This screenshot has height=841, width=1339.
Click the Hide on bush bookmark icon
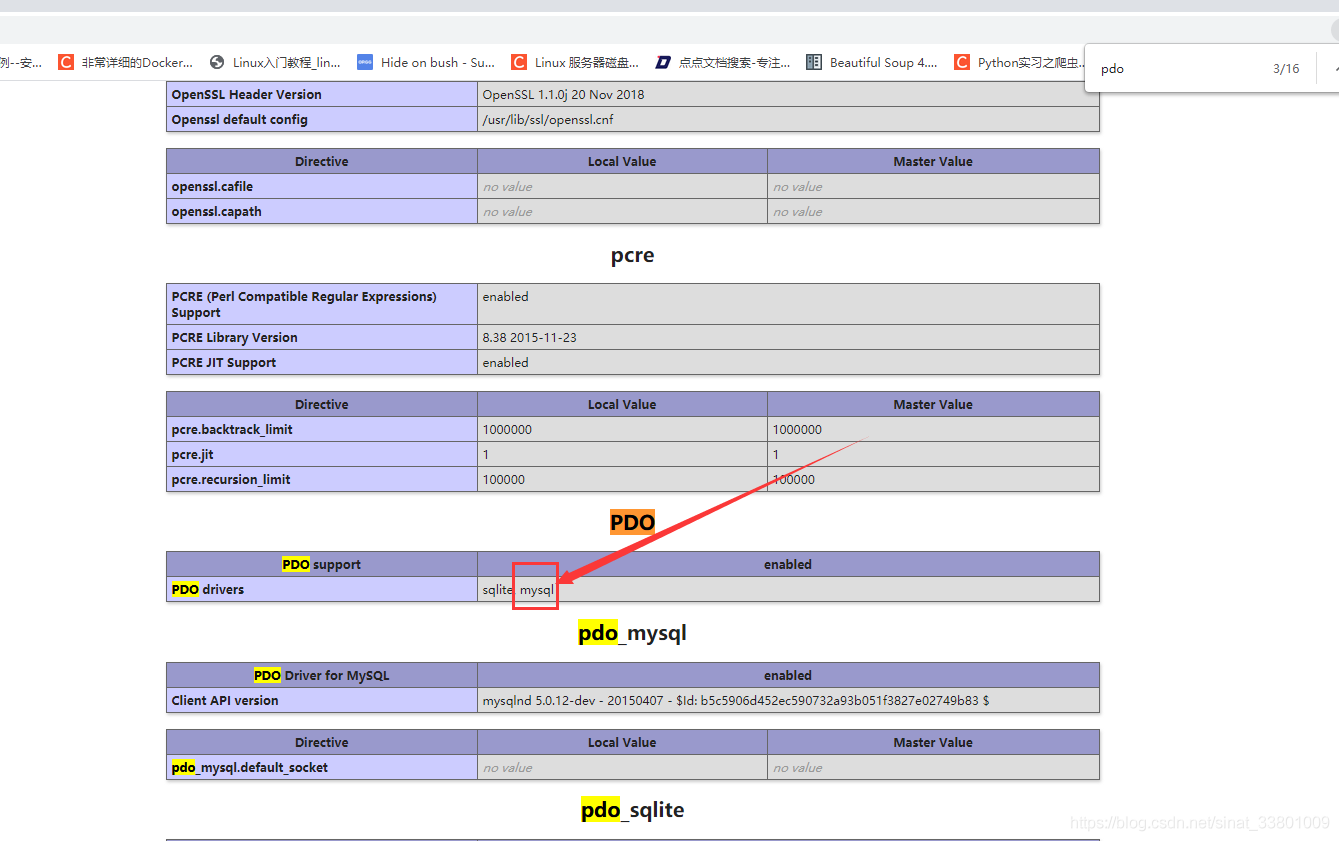[x=365, y=62]
